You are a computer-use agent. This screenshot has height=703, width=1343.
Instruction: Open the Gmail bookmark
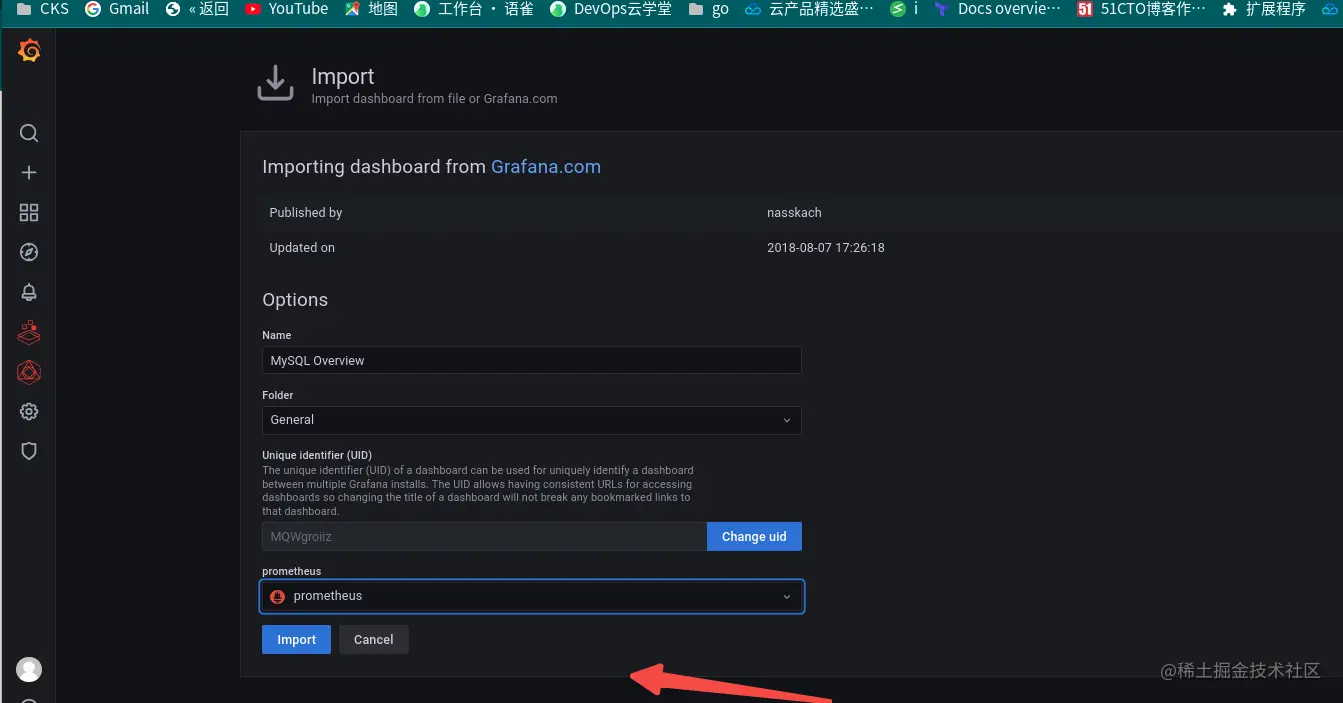pyautogui.click(x=117, y=9)
